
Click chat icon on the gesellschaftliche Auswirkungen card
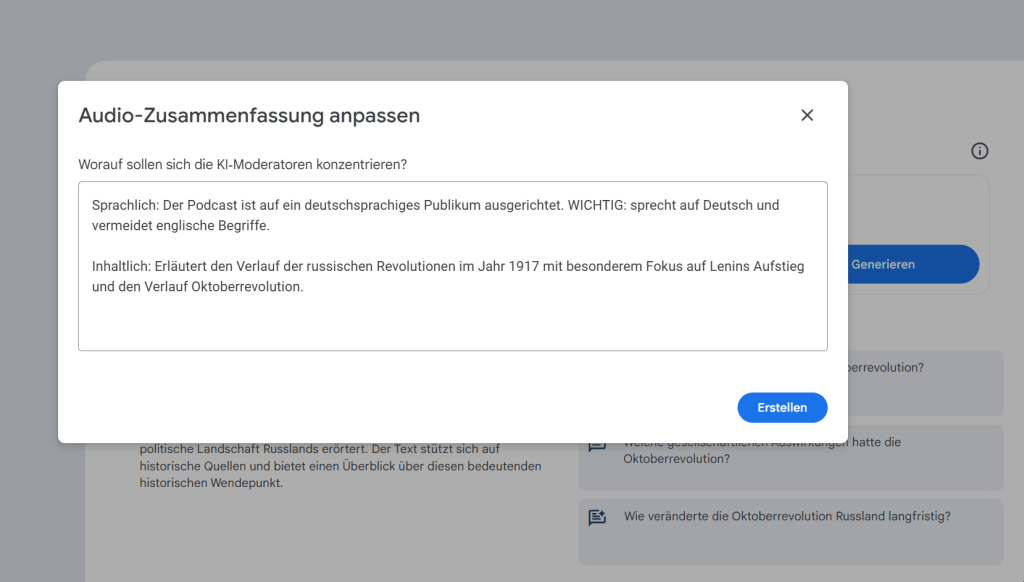click(597, 444)
